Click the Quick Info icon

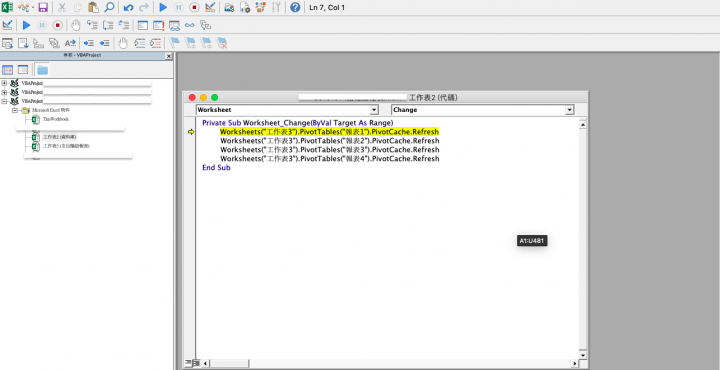(39, 43)
